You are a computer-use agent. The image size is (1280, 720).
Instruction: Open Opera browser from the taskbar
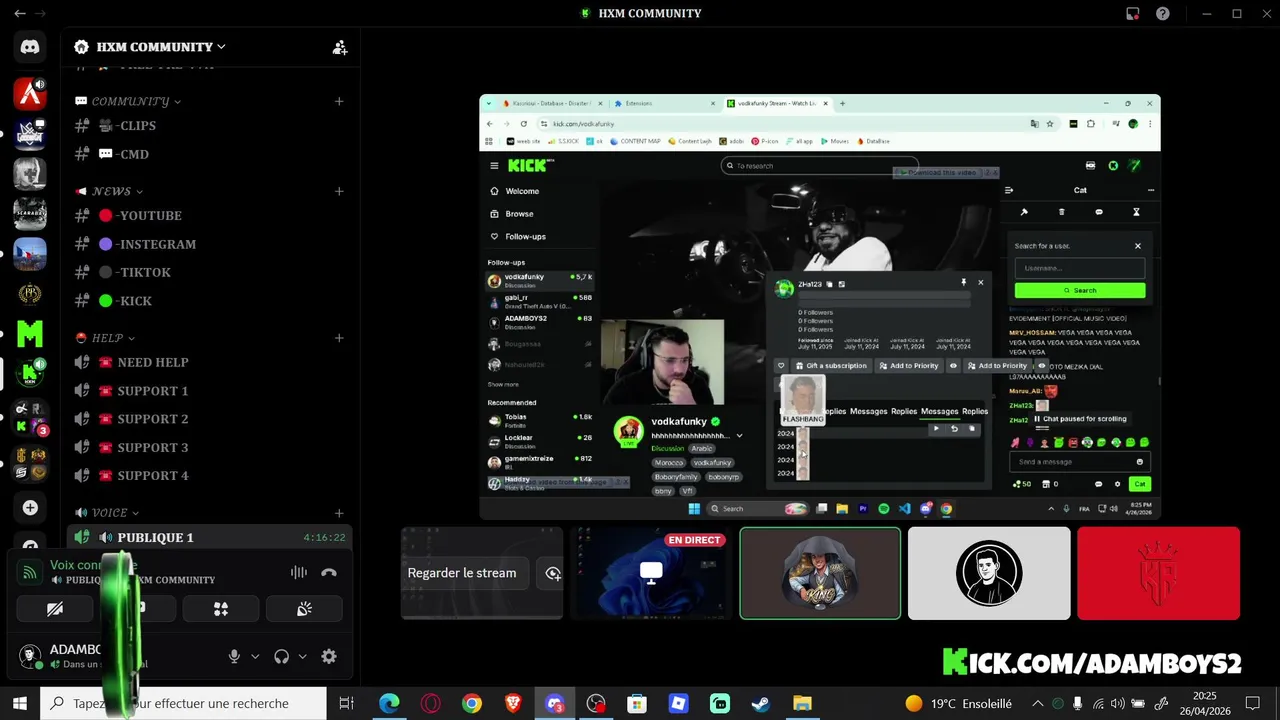431,704
